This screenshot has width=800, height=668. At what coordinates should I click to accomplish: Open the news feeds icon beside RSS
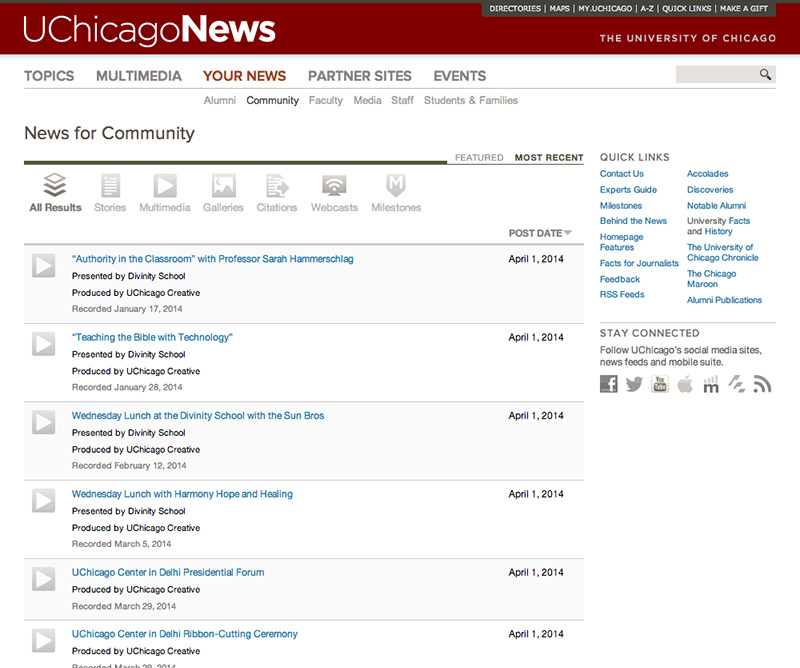pyautogui.click(x=736, y=384)
